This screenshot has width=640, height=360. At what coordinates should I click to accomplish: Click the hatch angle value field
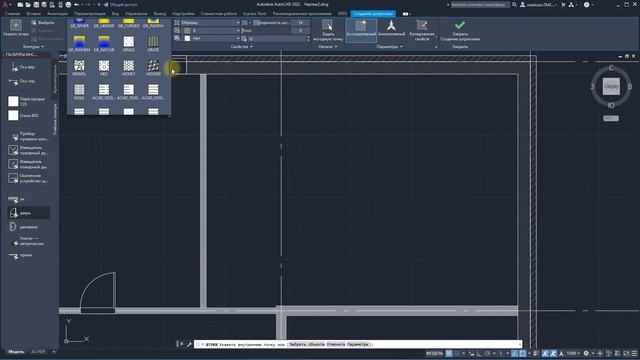(300, 31)
